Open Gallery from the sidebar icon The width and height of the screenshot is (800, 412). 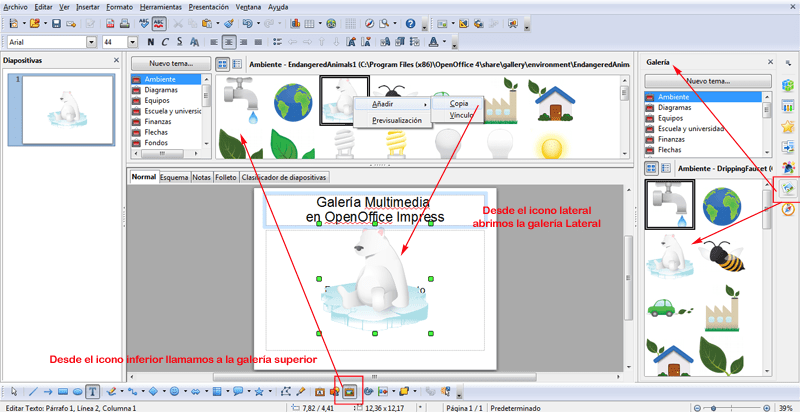click(788, 189)
